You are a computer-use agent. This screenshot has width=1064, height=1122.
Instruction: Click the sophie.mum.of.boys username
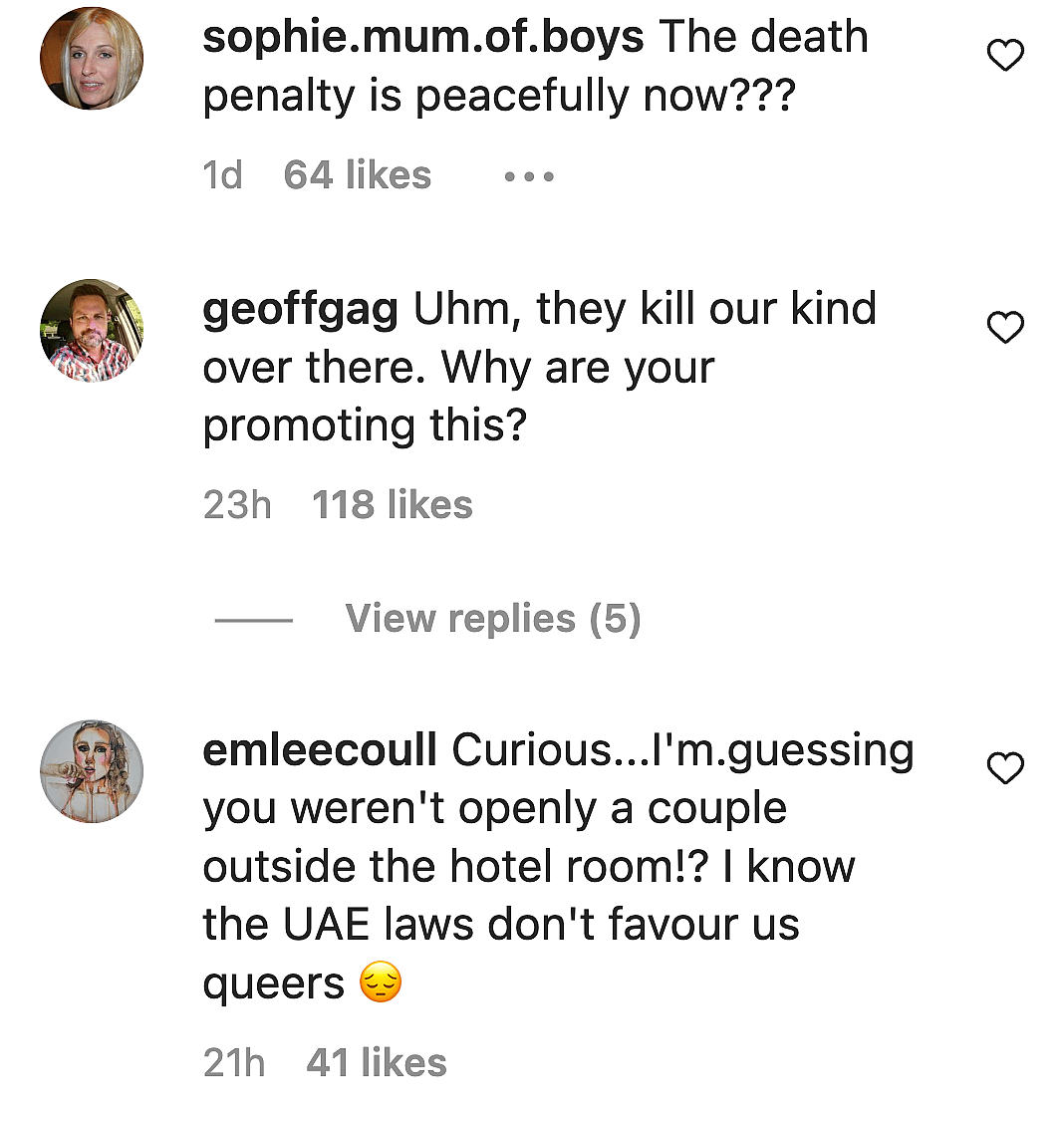(422, 38)
